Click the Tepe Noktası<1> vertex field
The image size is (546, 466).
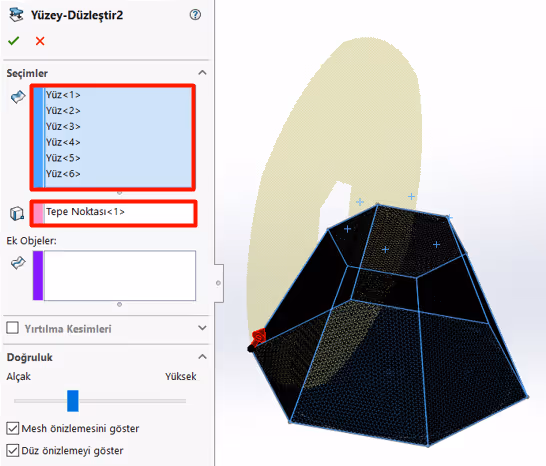click(114, 213)
